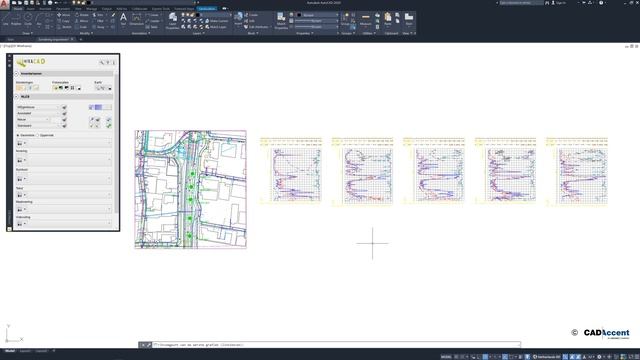Toggle check icon beside third NLCS dropdown
Screen dimensions: 640x360
click(64, 120)
